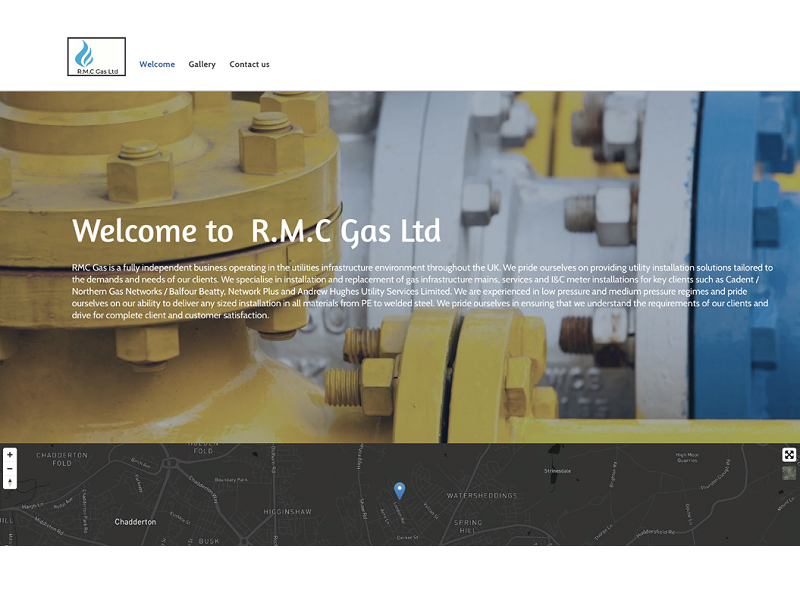This screenshot has height=600, width=800.
Task: Zoom out on the map
Action: coord(10,468)
